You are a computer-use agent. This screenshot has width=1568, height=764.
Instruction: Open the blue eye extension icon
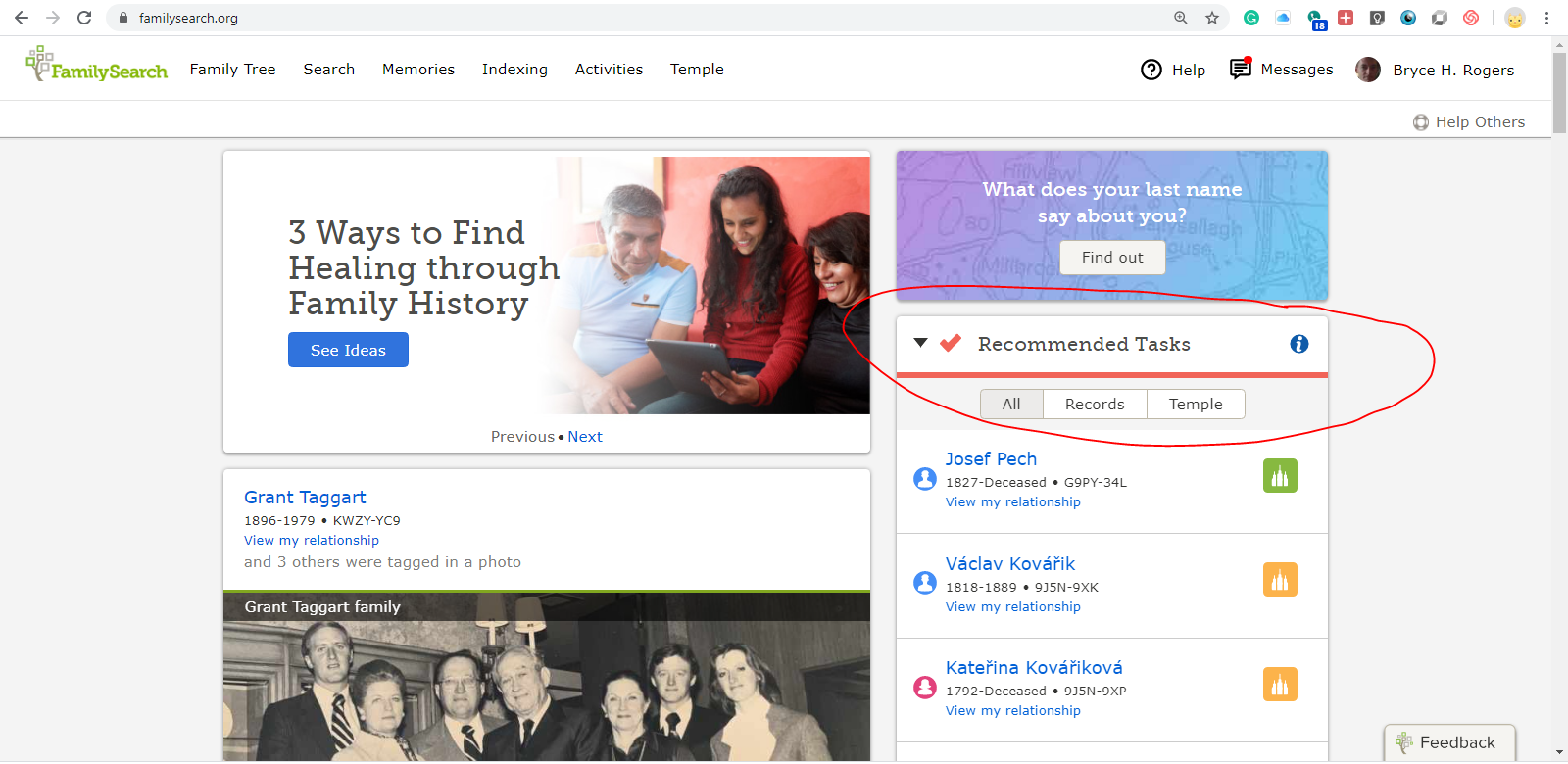[x=1408, y=18]
